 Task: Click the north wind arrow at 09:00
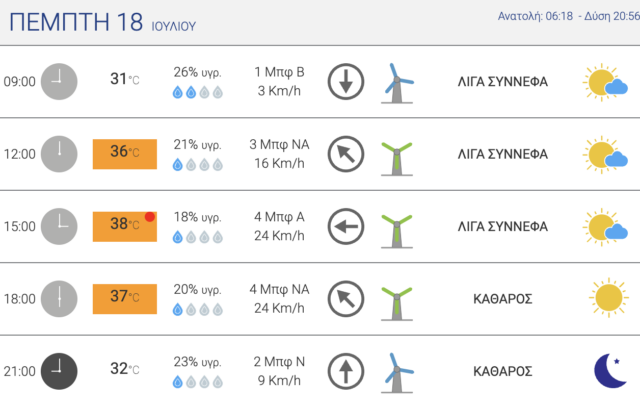[x=346, y=81]
